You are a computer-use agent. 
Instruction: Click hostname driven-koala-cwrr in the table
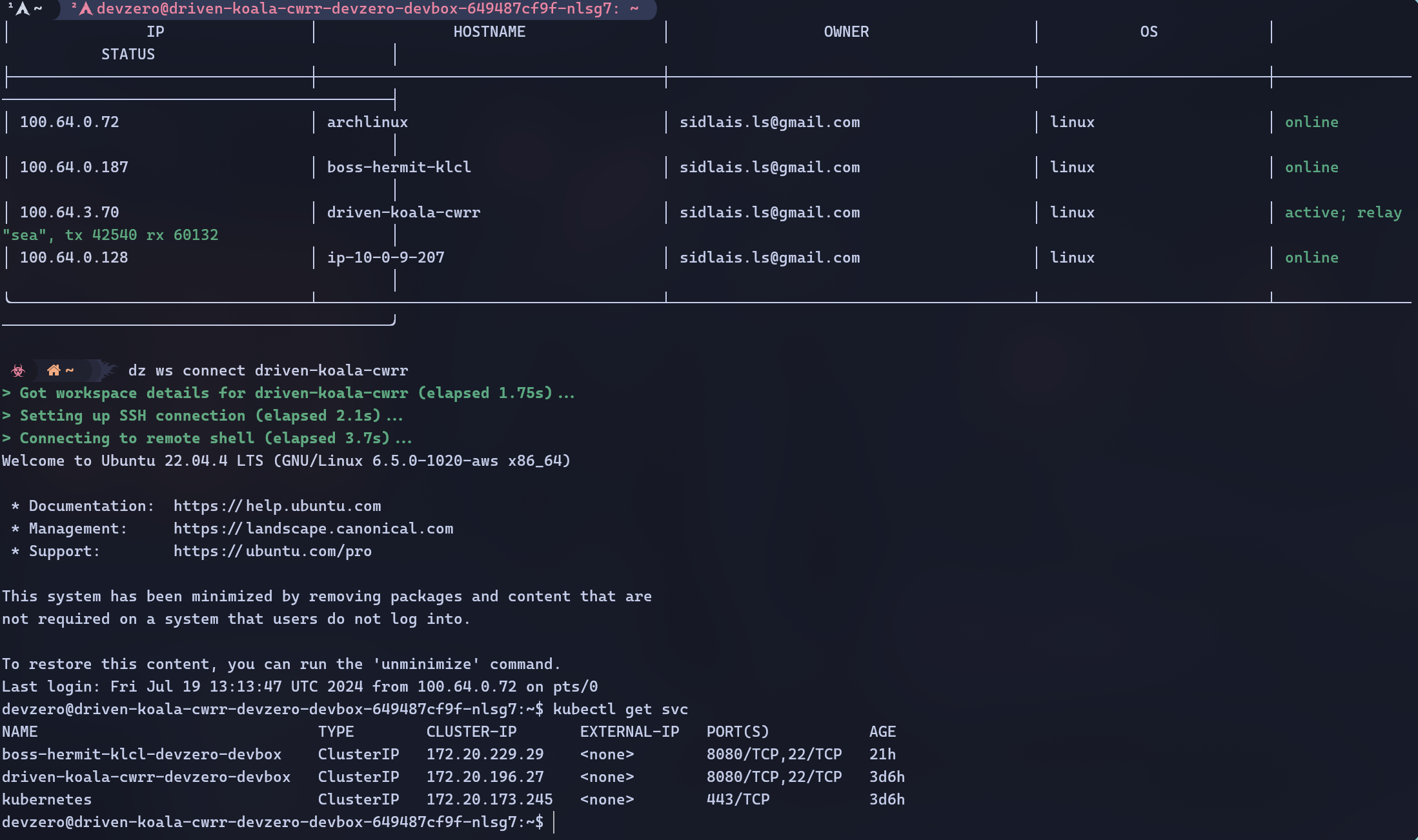[x=403, y=212]
